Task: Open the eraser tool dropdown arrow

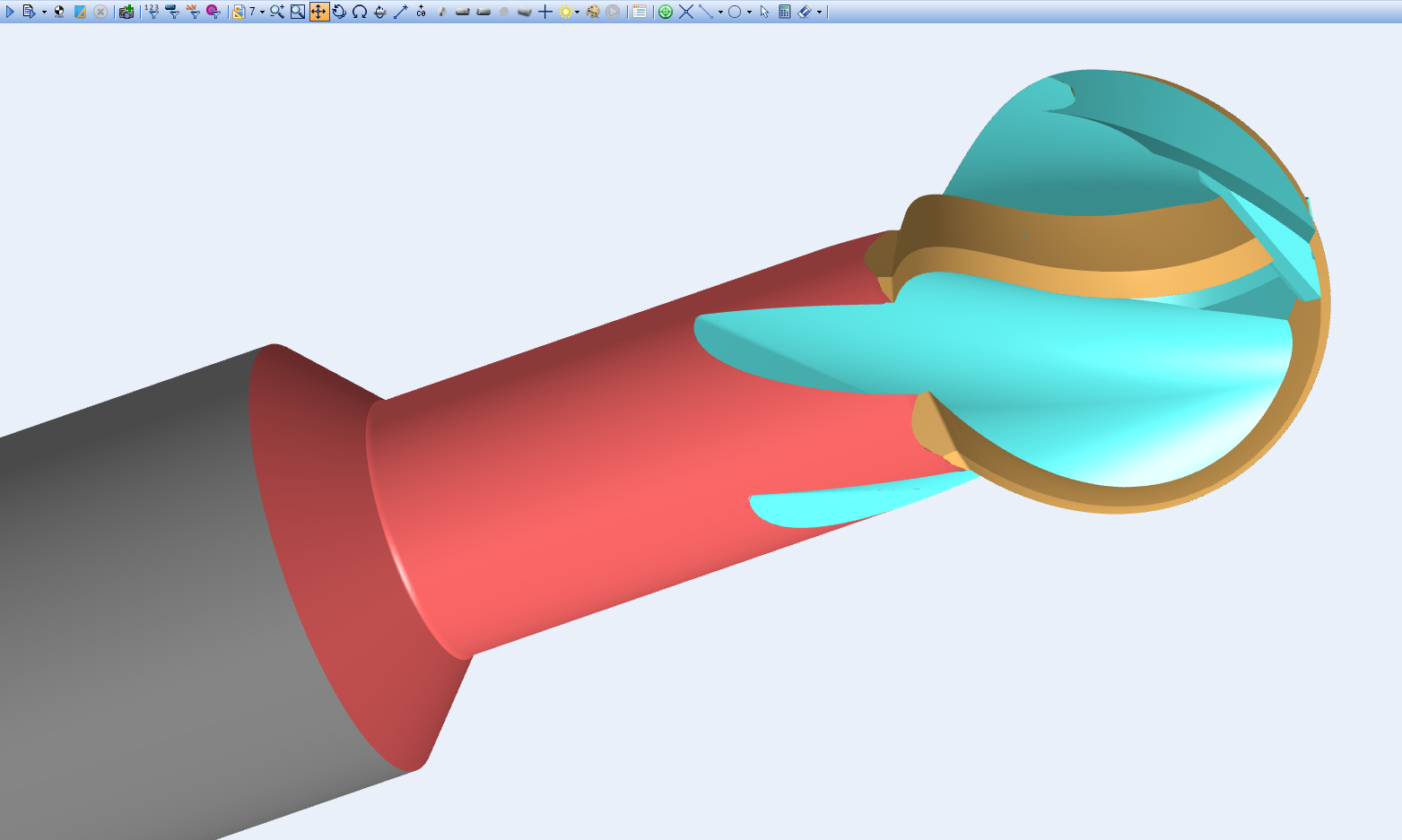Action: [x=819, y=13]
